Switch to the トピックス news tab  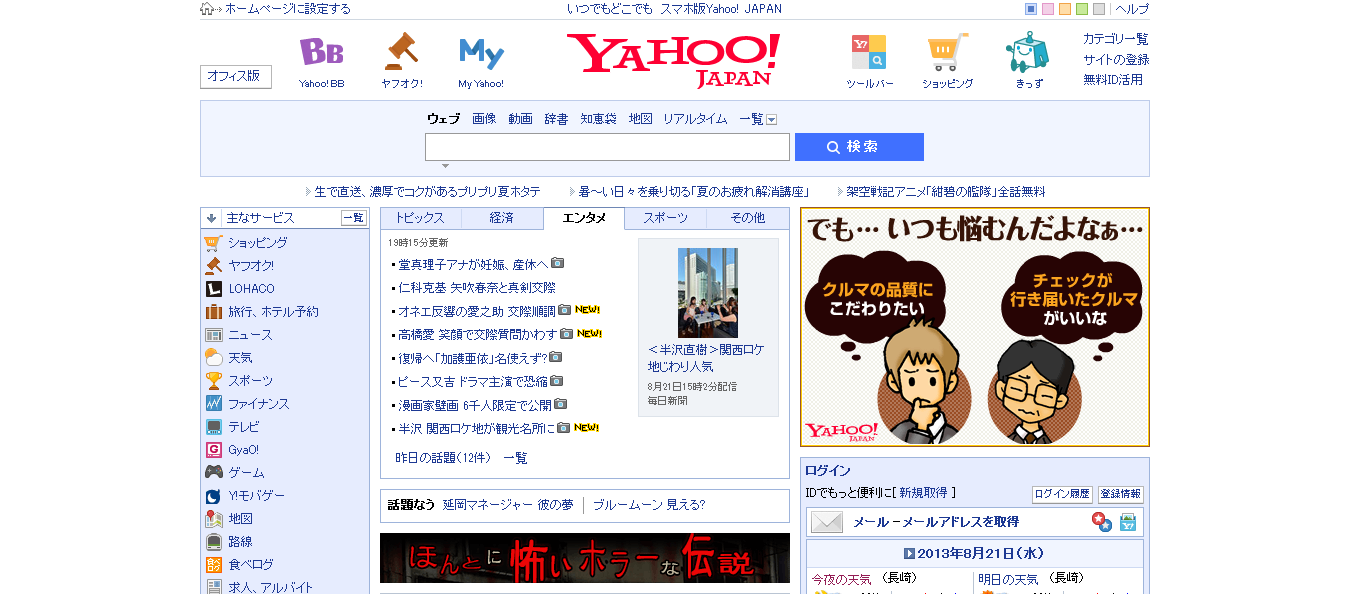420,218
